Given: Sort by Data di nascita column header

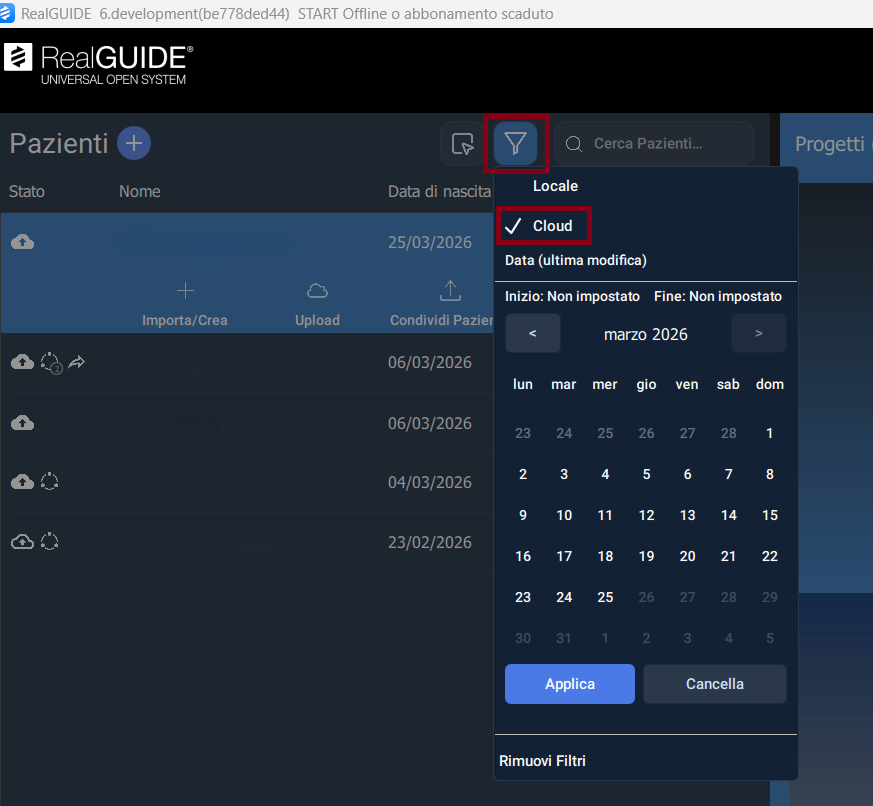Looking at the screenshot, I should tap(439, 191).
